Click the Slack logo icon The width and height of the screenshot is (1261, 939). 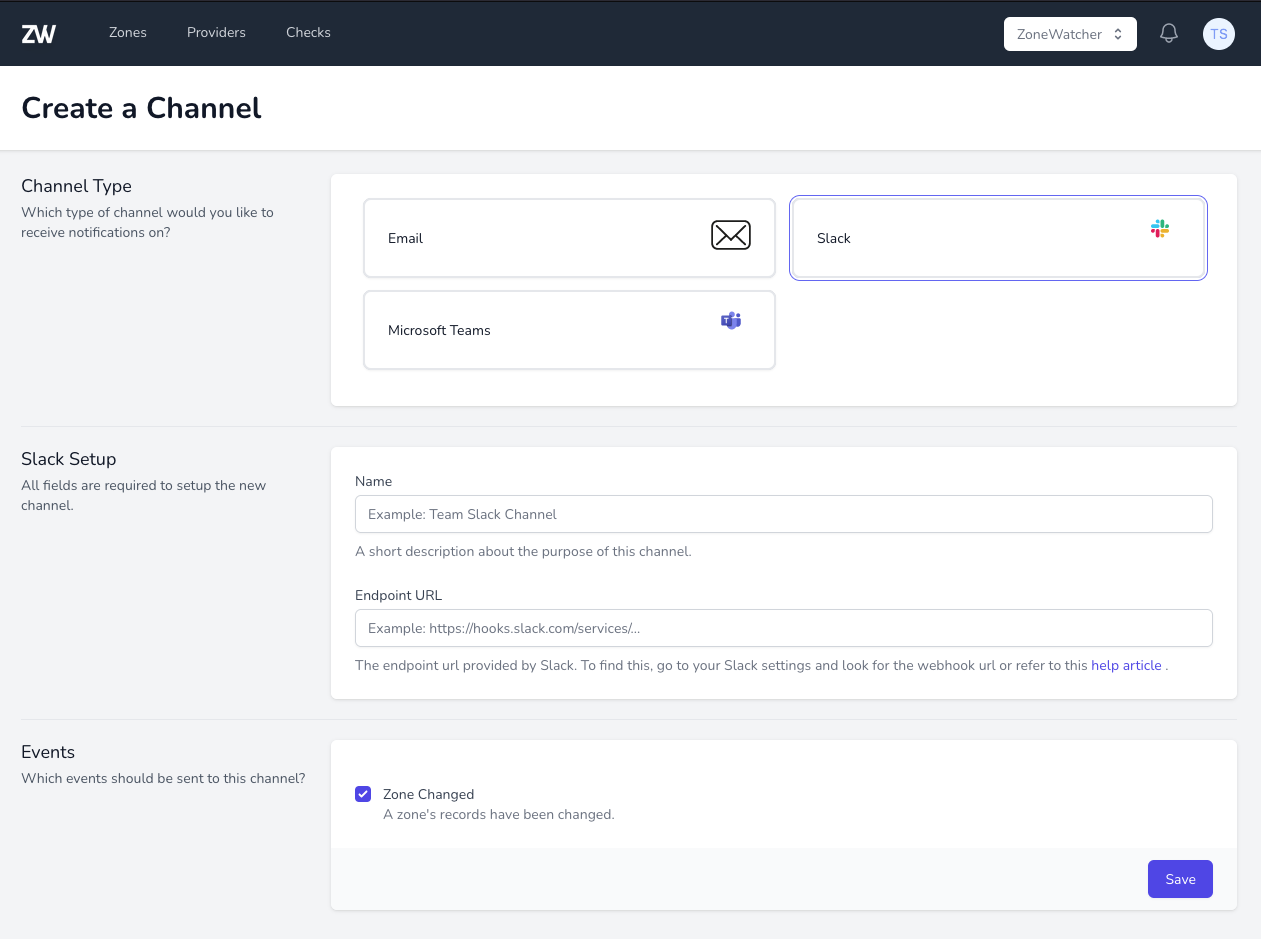tap(1159, 228)
